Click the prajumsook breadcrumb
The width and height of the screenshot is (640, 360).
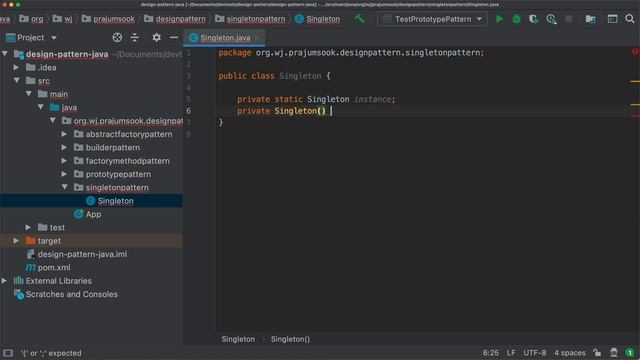(x=108, y=19)
